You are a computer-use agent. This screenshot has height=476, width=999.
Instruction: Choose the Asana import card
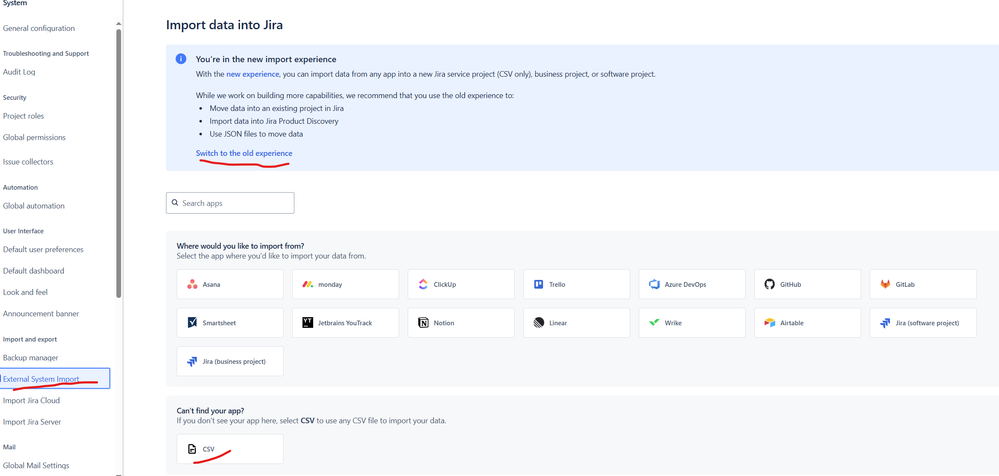click(230, 284)
